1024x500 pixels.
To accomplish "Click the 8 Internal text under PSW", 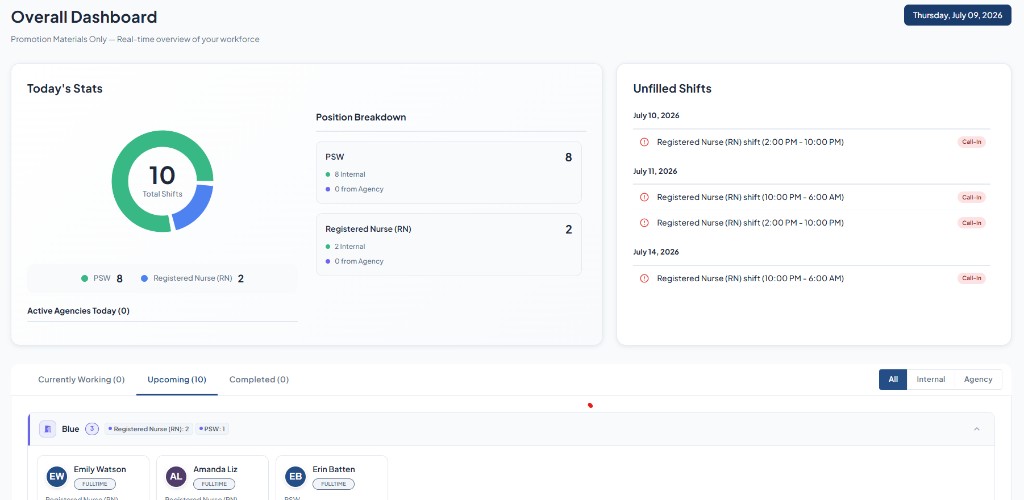I will (349, 174).
